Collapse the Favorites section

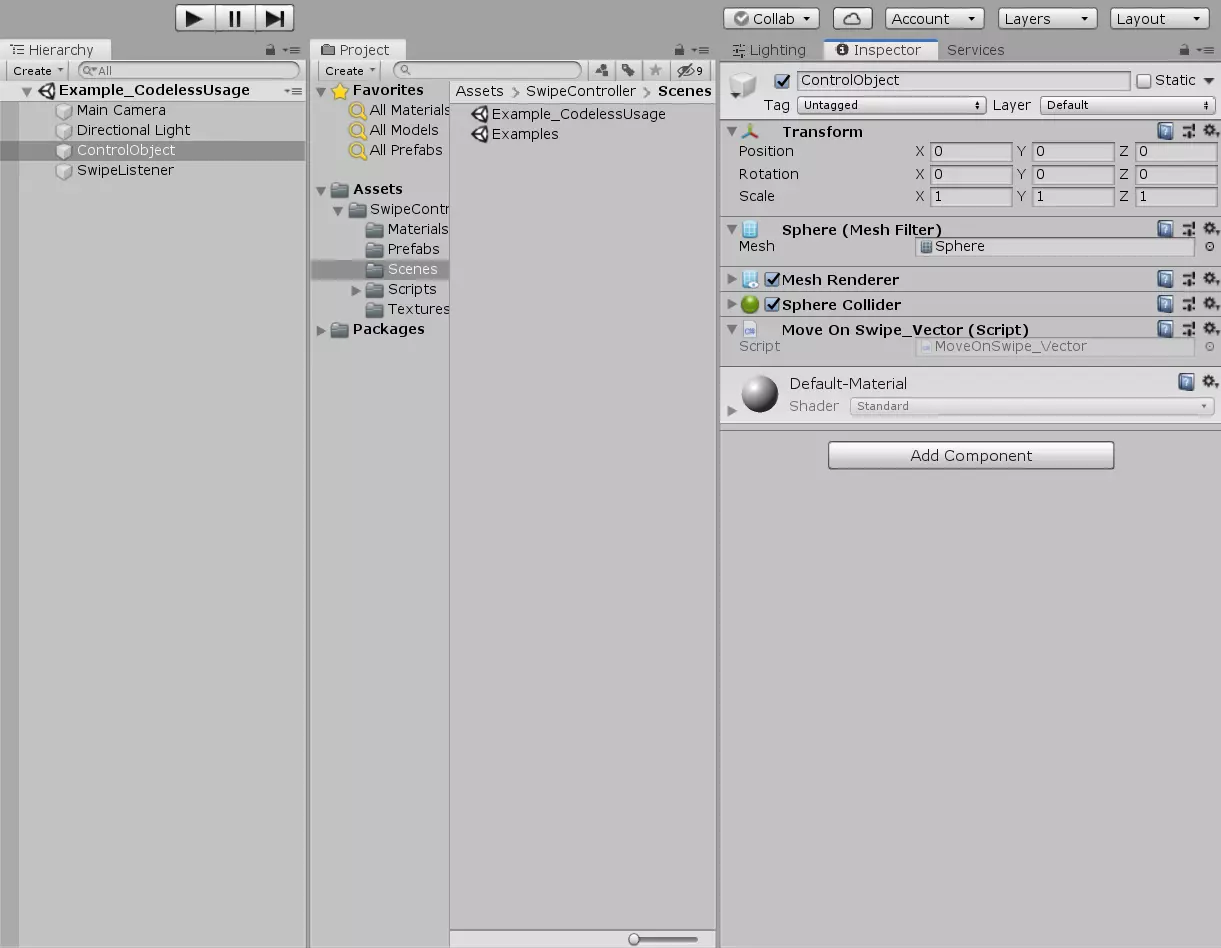(321, 91)
